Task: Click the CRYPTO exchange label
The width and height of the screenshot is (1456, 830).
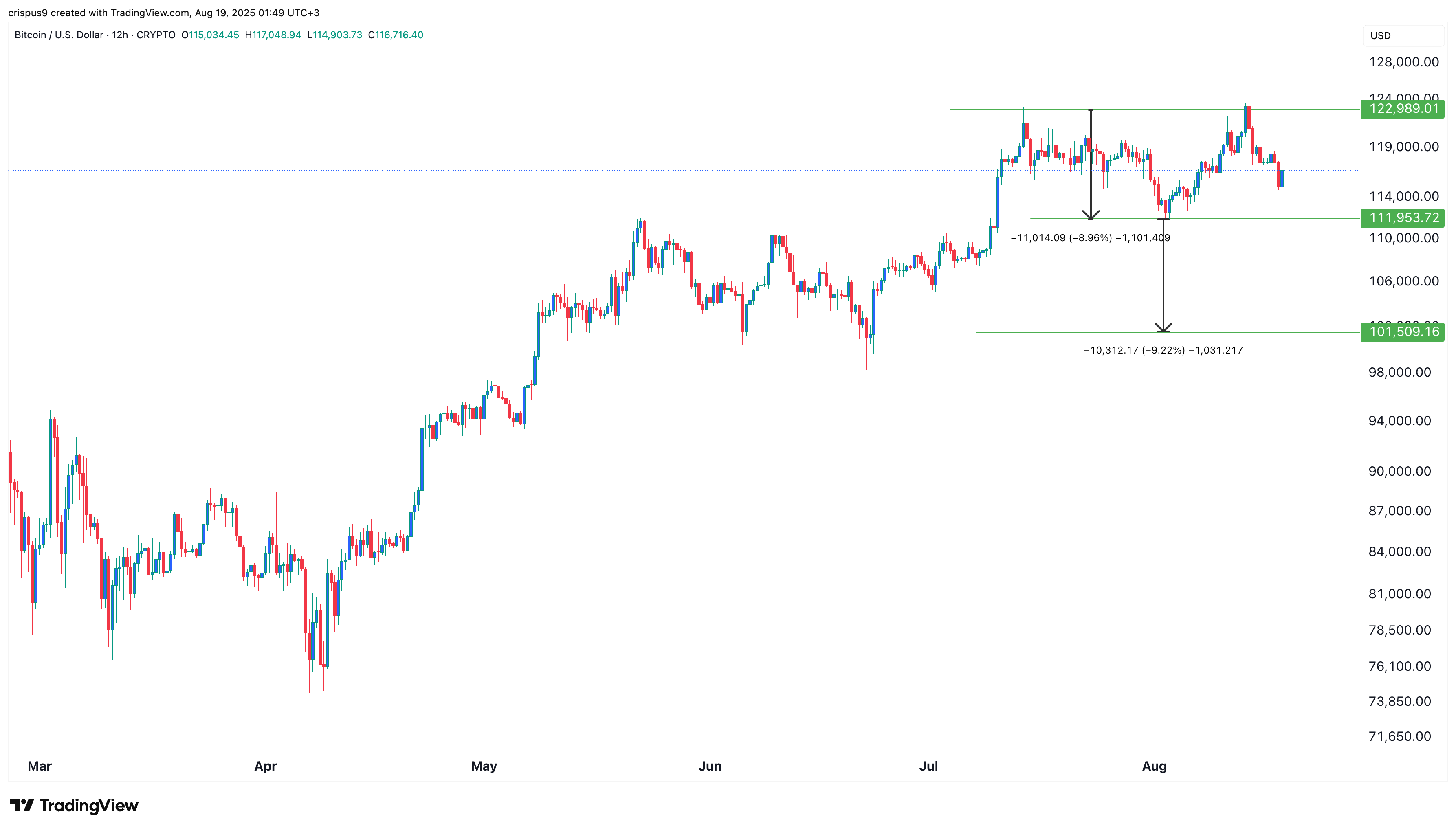Action: (x=156, y=35)
